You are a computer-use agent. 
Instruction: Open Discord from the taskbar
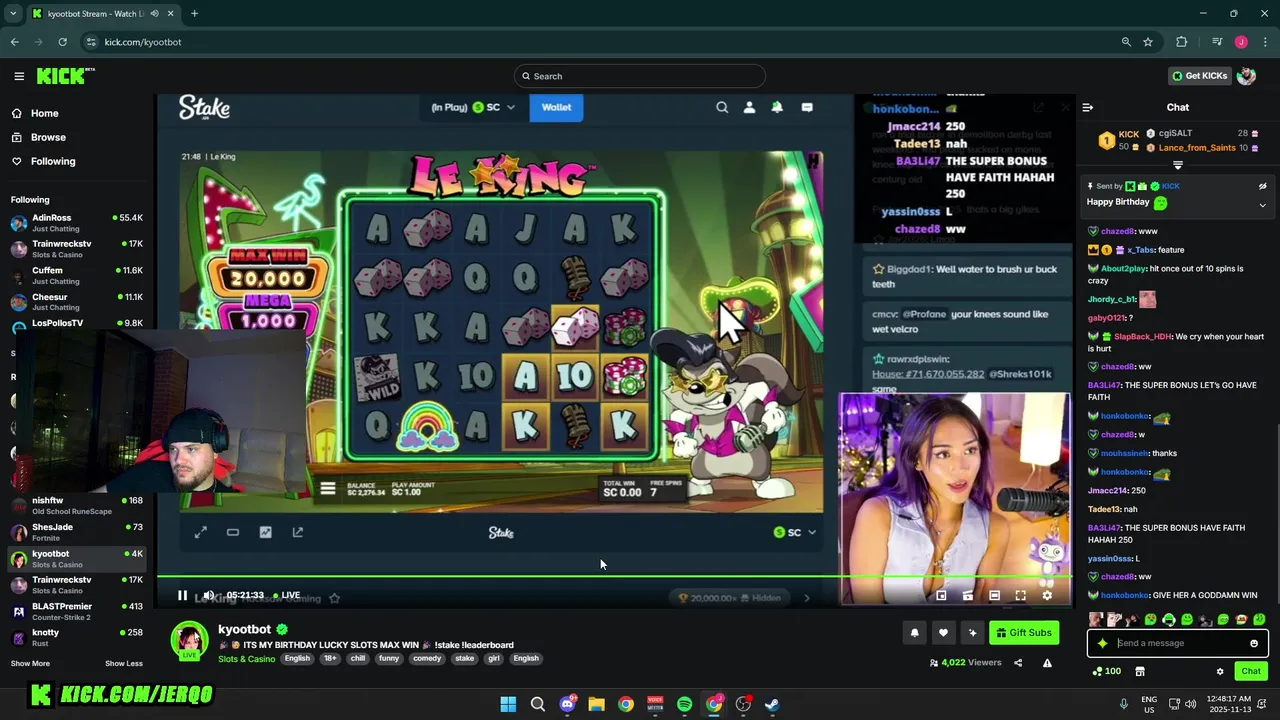tap(567, 704)
